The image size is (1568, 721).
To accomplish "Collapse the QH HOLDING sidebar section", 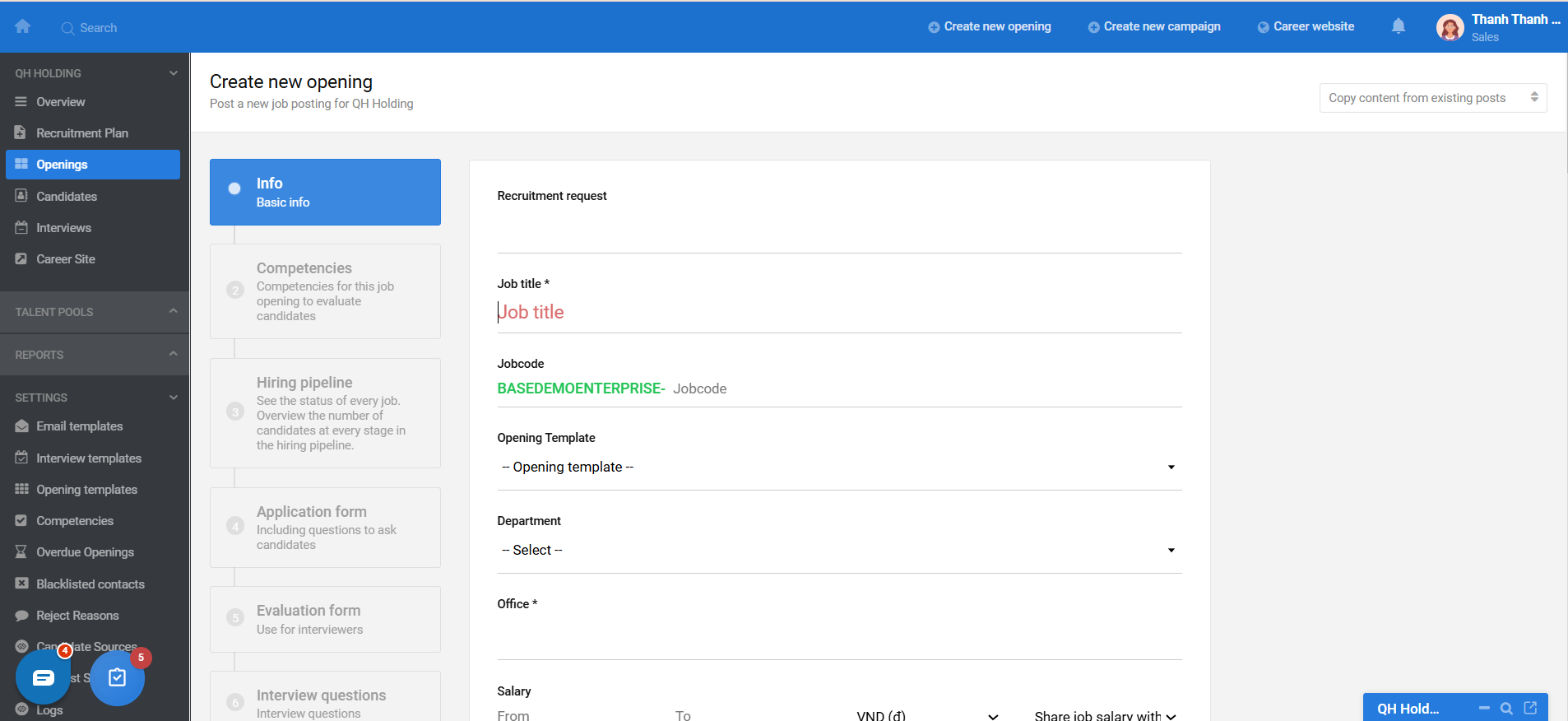I will tap(174, 73).
